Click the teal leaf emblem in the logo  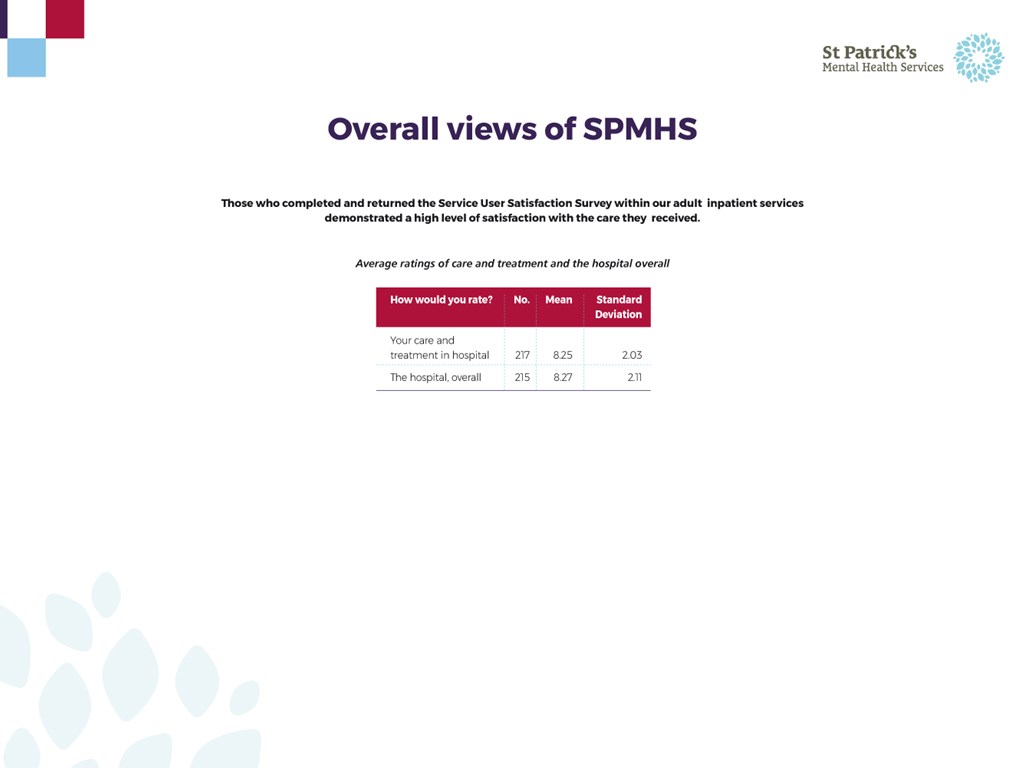click(977, 57)
